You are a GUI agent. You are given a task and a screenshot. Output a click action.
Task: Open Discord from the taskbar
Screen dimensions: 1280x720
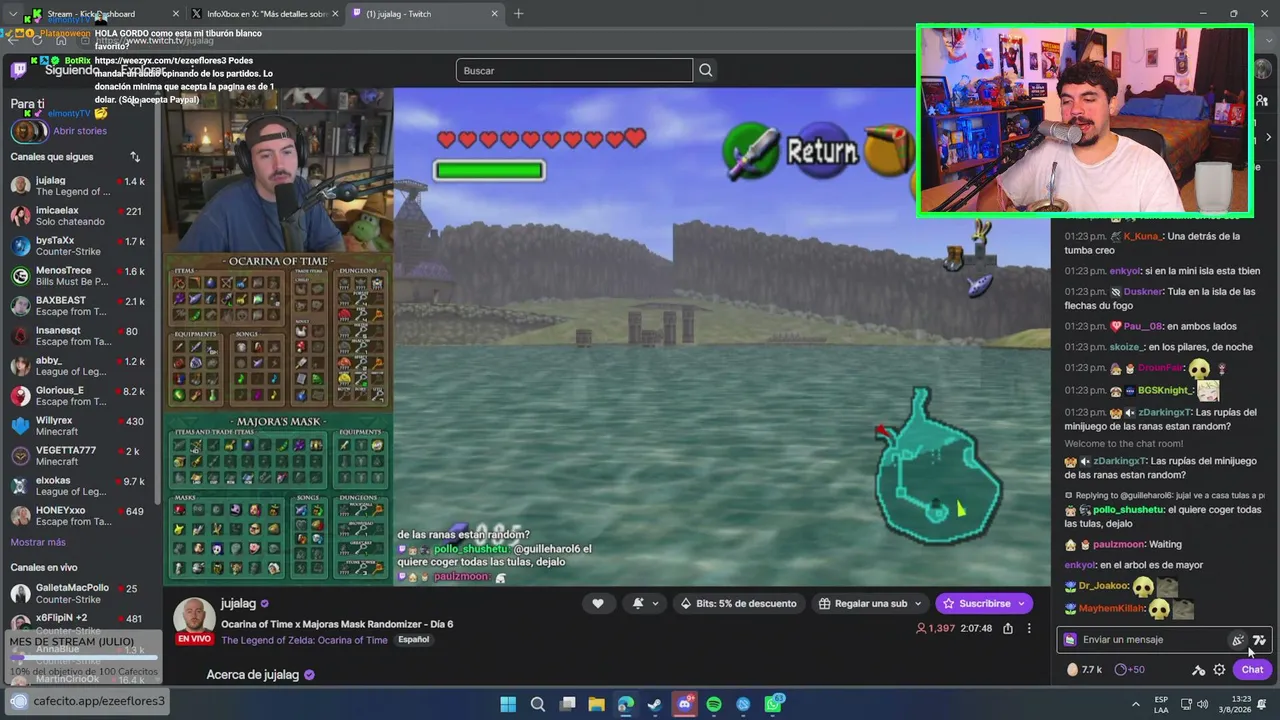point(684,704)
